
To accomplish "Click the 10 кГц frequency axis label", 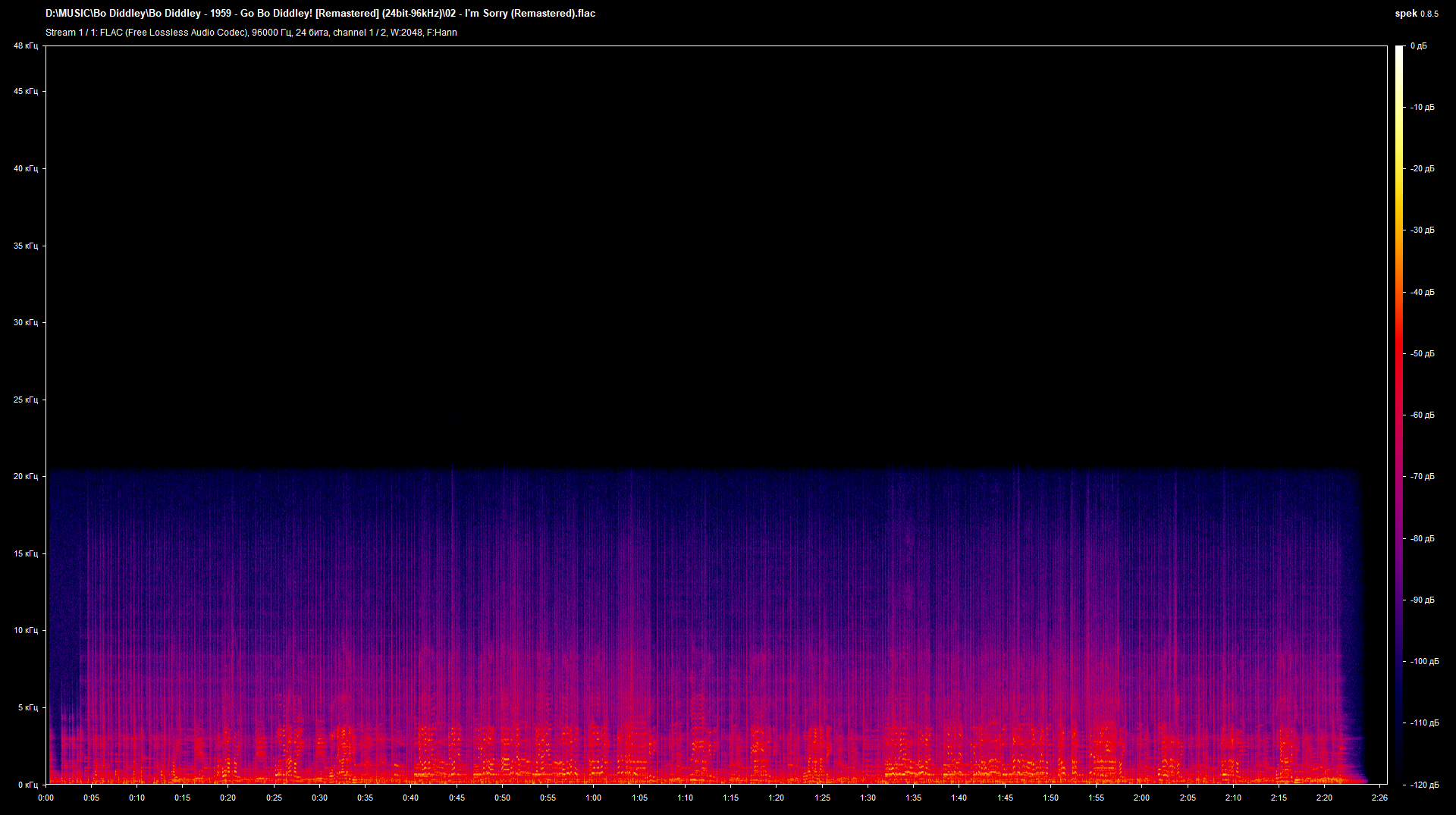I will click(26, 631).
